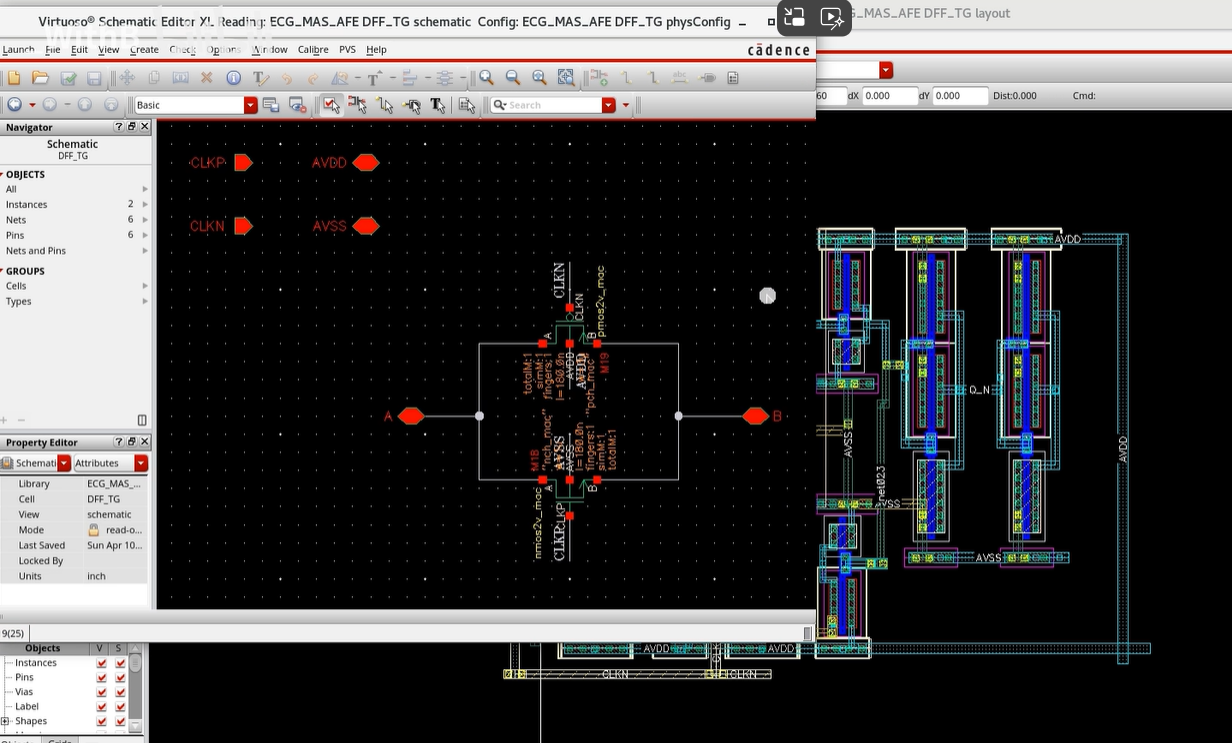Click the Property Editor help question icon
1232x743 pixels.
[x=119, y=442]
